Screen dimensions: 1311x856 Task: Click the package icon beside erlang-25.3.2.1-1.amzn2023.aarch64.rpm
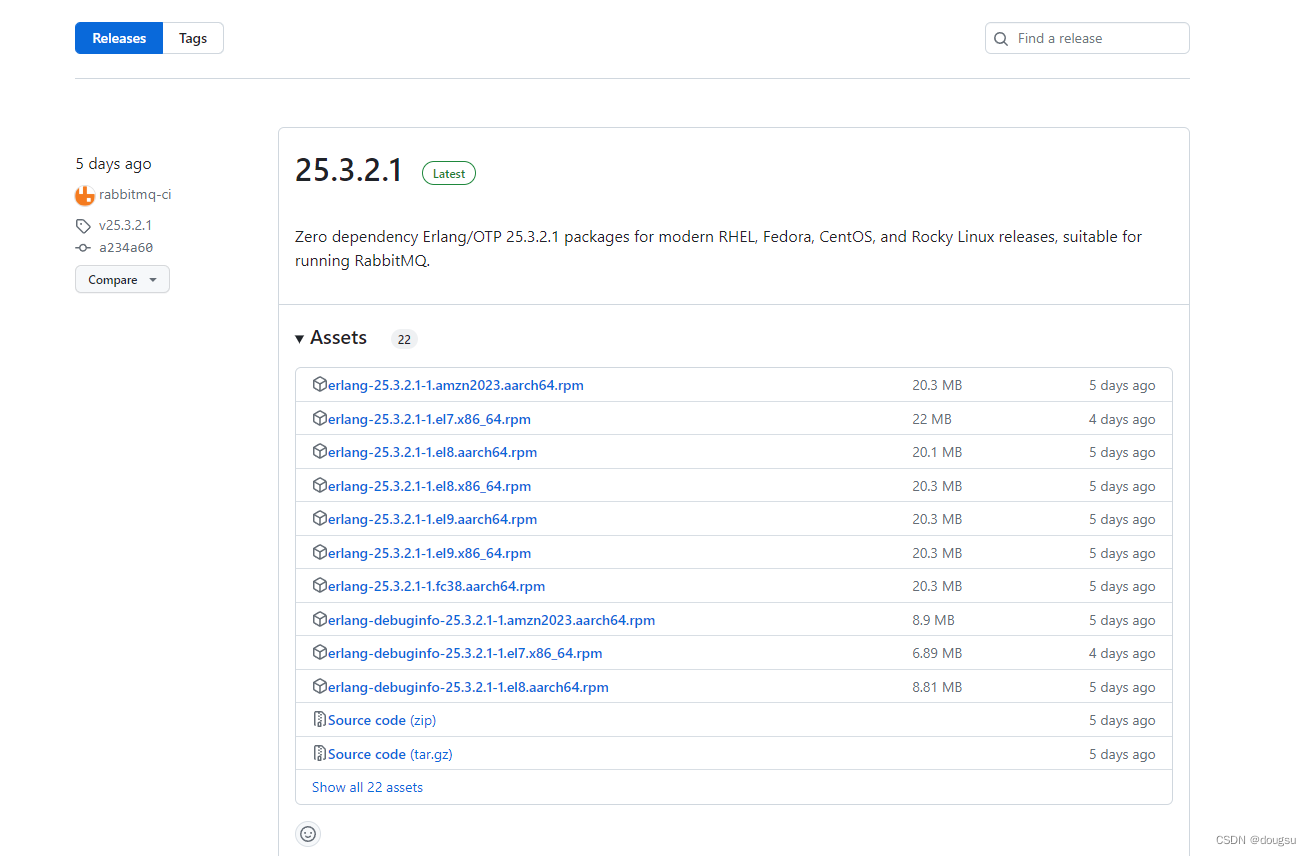[320, 384]
